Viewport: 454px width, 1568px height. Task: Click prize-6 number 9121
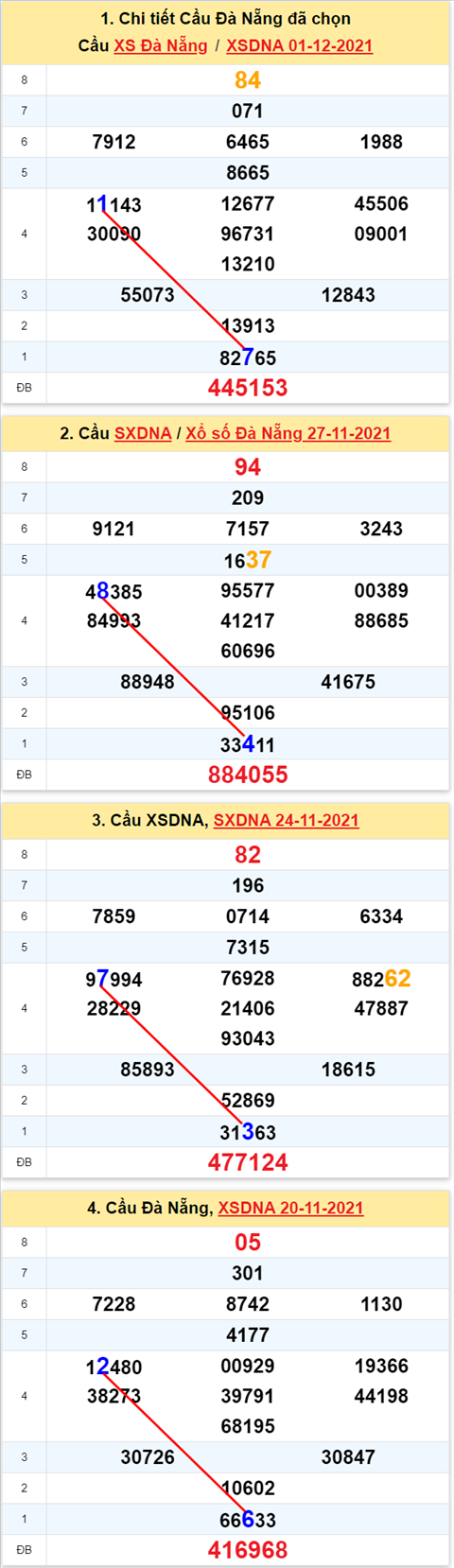[113, 529]
